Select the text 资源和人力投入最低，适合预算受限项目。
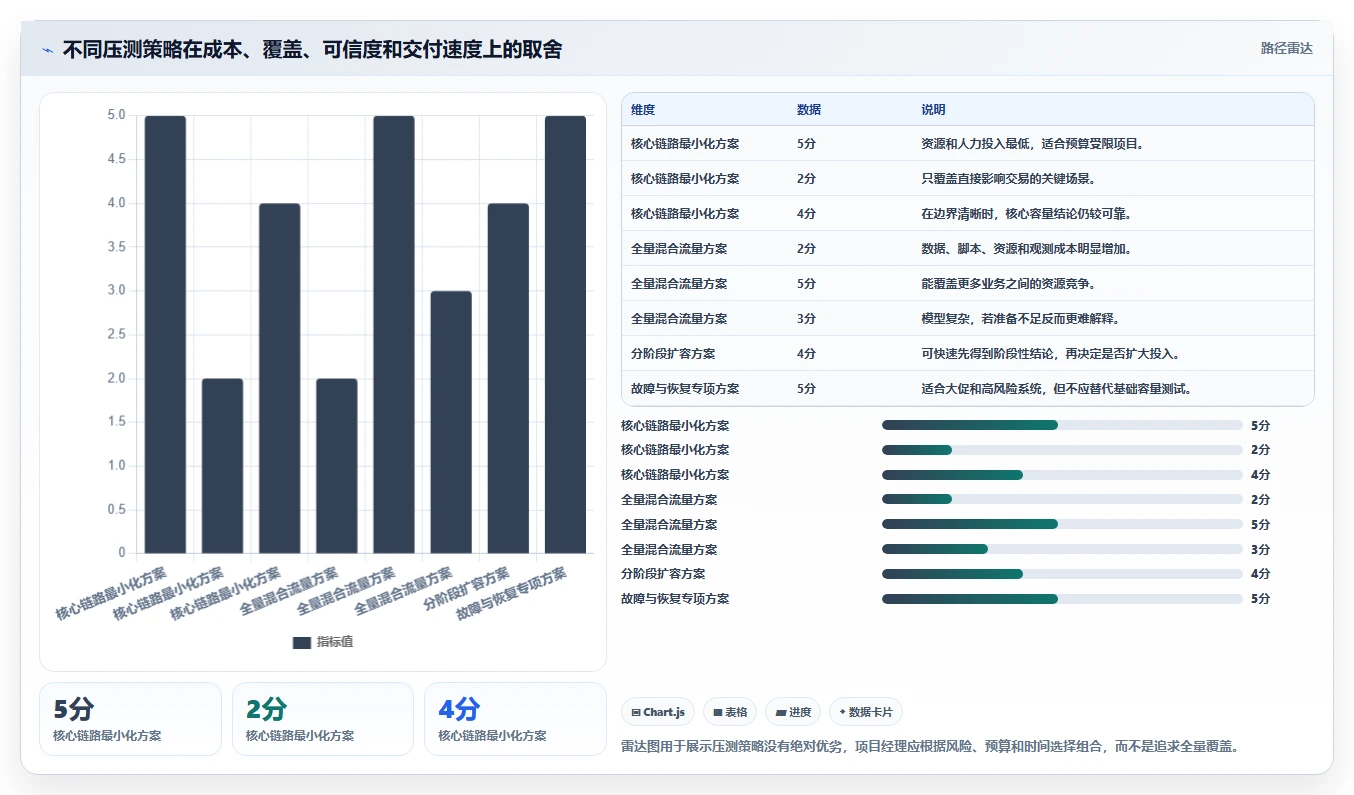 1032,144
